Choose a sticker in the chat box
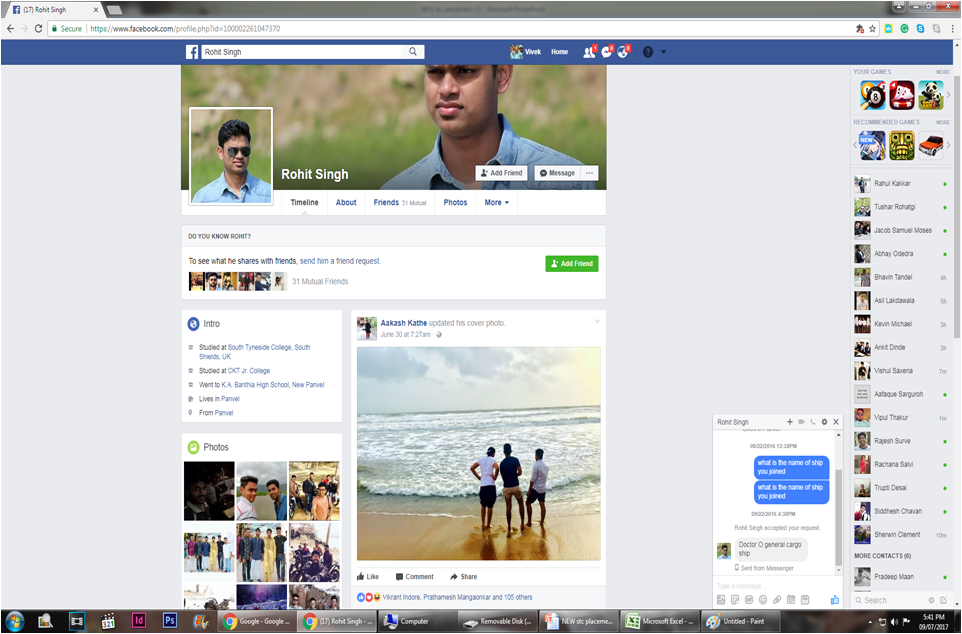 [x=734, y=600]
